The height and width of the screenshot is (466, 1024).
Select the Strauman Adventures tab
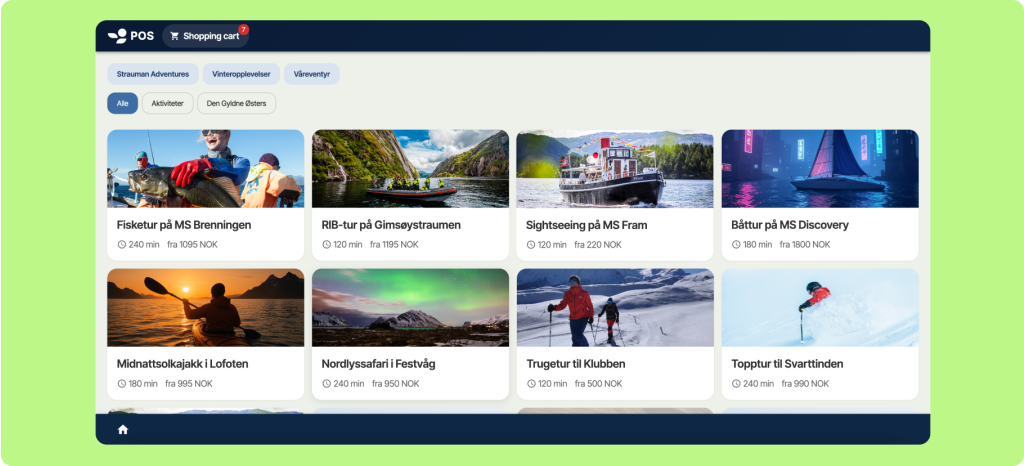pyautogui.click(x=153, y=74)
